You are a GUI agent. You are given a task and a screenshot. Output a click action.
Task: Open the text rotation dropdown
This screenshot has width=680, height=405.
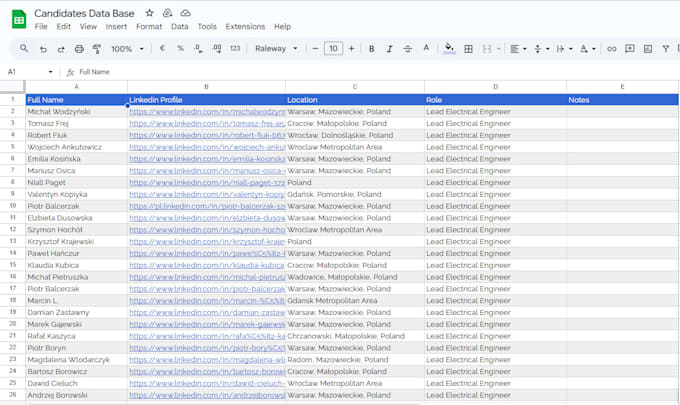pos(588,49)
